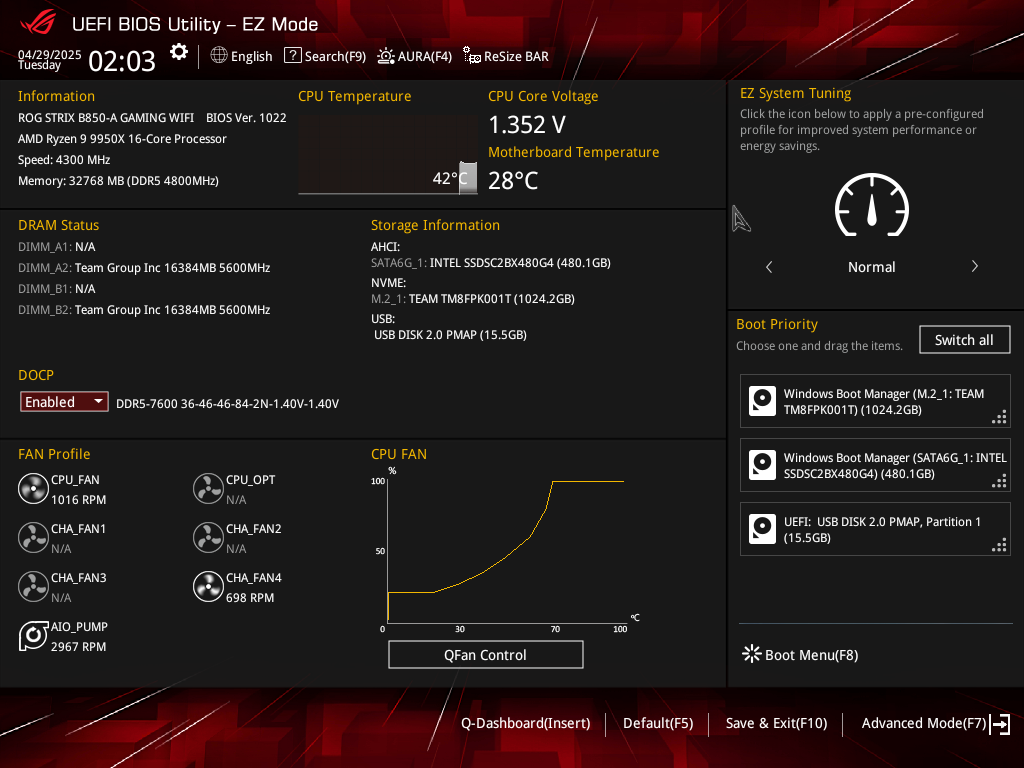The image size is (1024, 768).
Task: Click the ReSize BAR icon
Action: point(472,56)
